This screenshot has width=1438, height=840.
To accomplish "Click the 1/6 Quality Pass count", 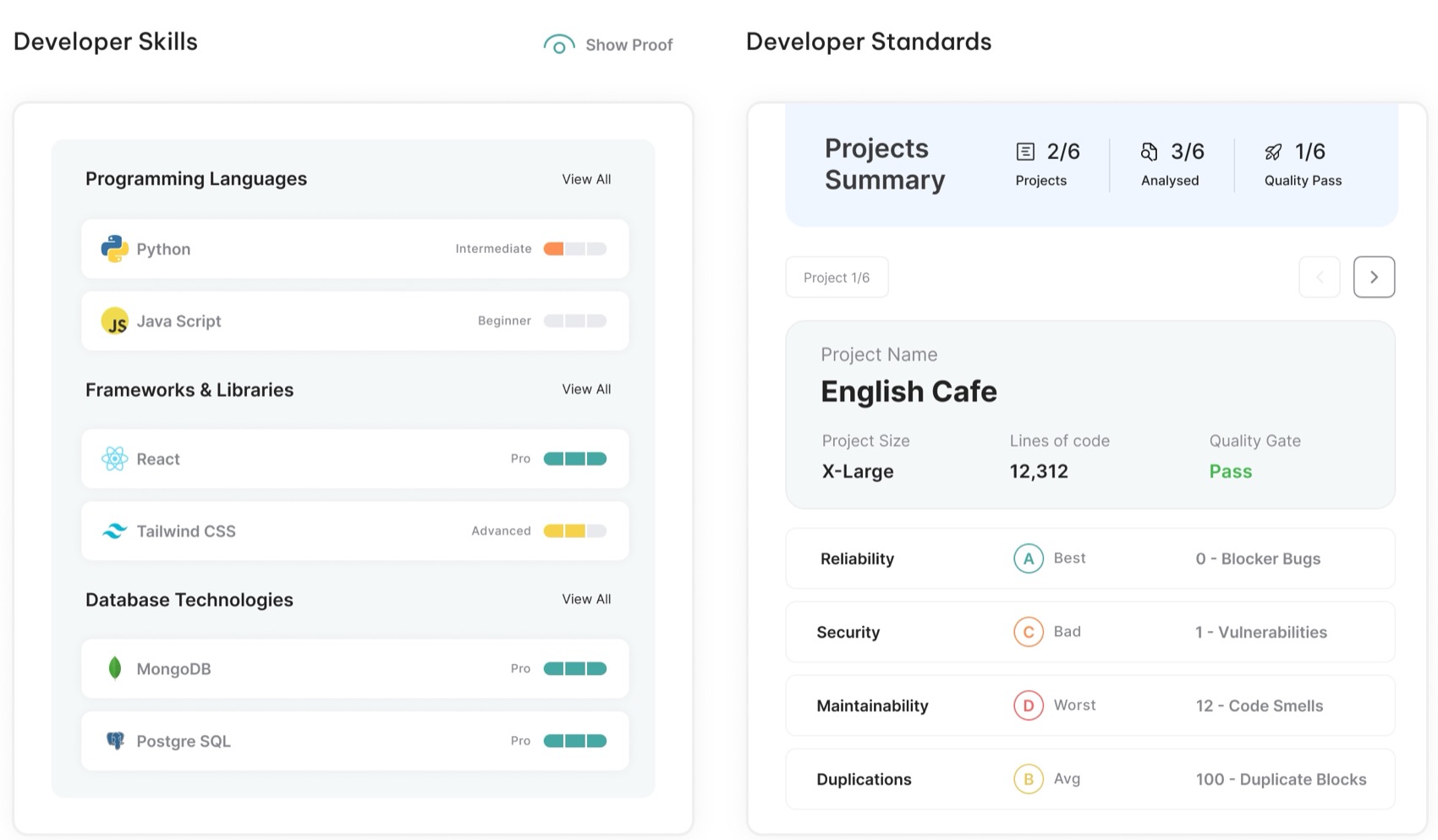I will coord(1310,151).
